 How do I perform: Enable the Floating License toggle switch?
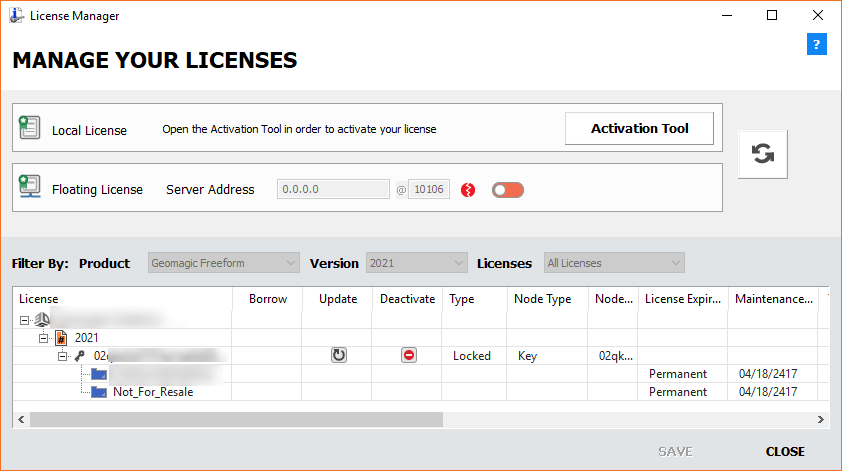coord(507,190)
